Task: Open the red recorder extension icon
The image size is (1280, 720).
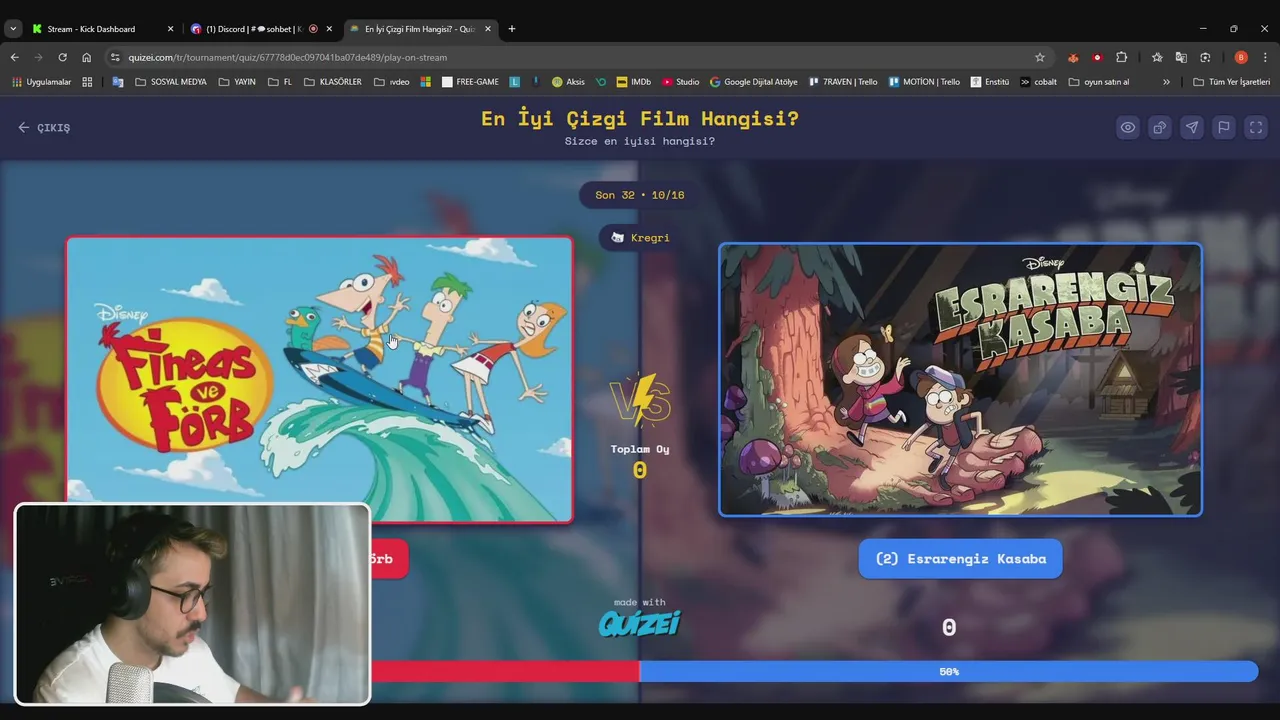Action: [x=1097, y=57]
